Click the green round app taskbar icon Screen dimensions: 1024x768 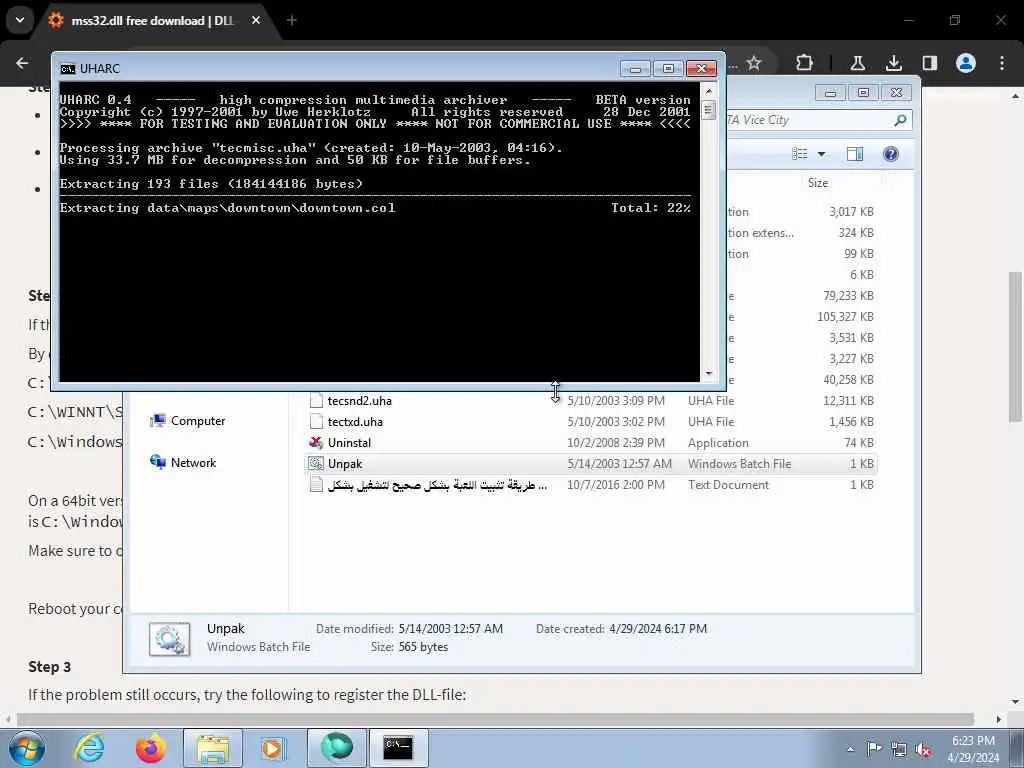tap(336, 748)
